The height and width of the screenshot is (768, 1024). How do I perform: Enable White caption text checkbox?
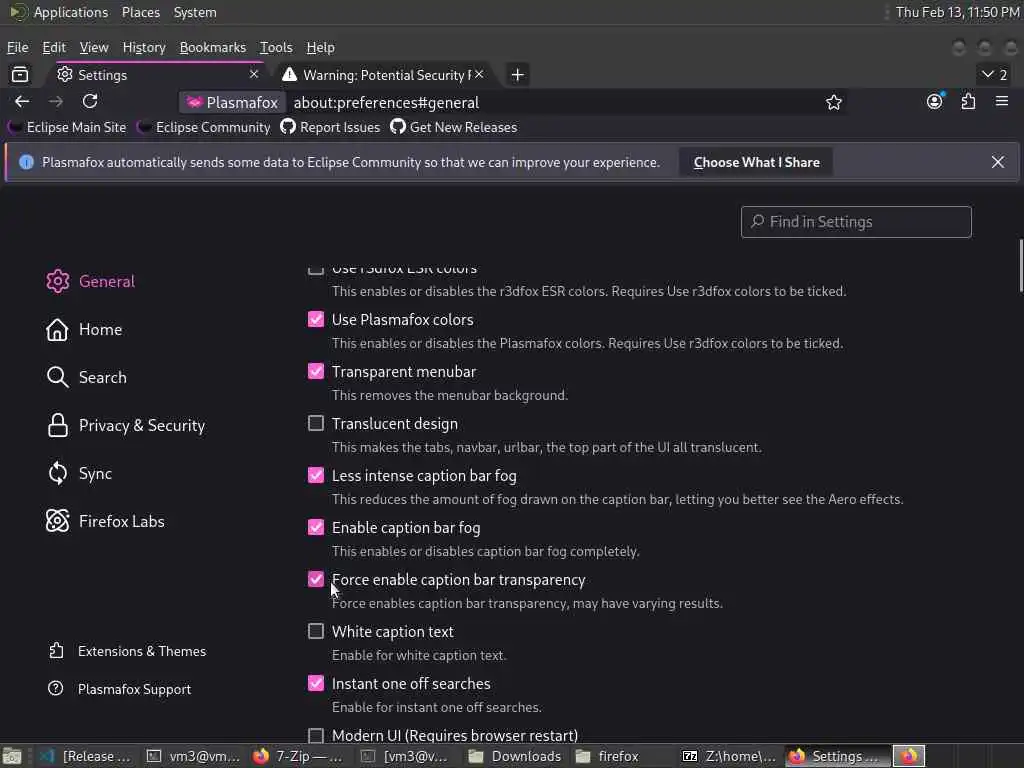pos(315,631)
